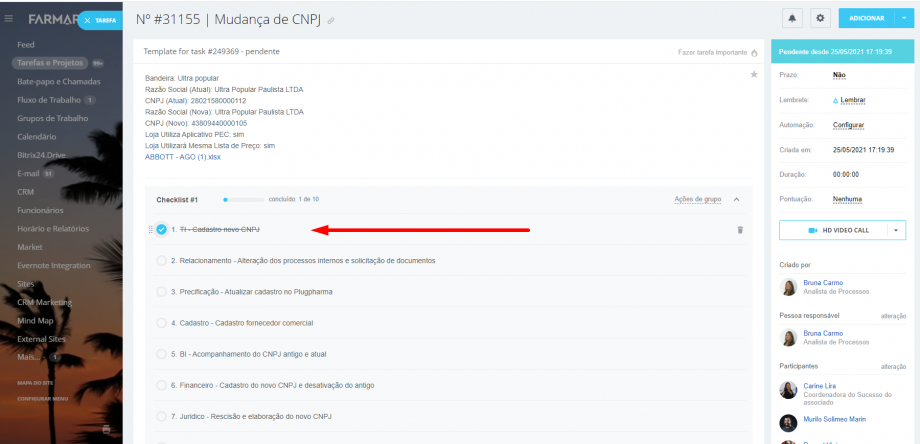The width and height of the screenshot is (920, 444).
Task: Click the drag handle of checklist item 1
Action: tap(151, 230)
